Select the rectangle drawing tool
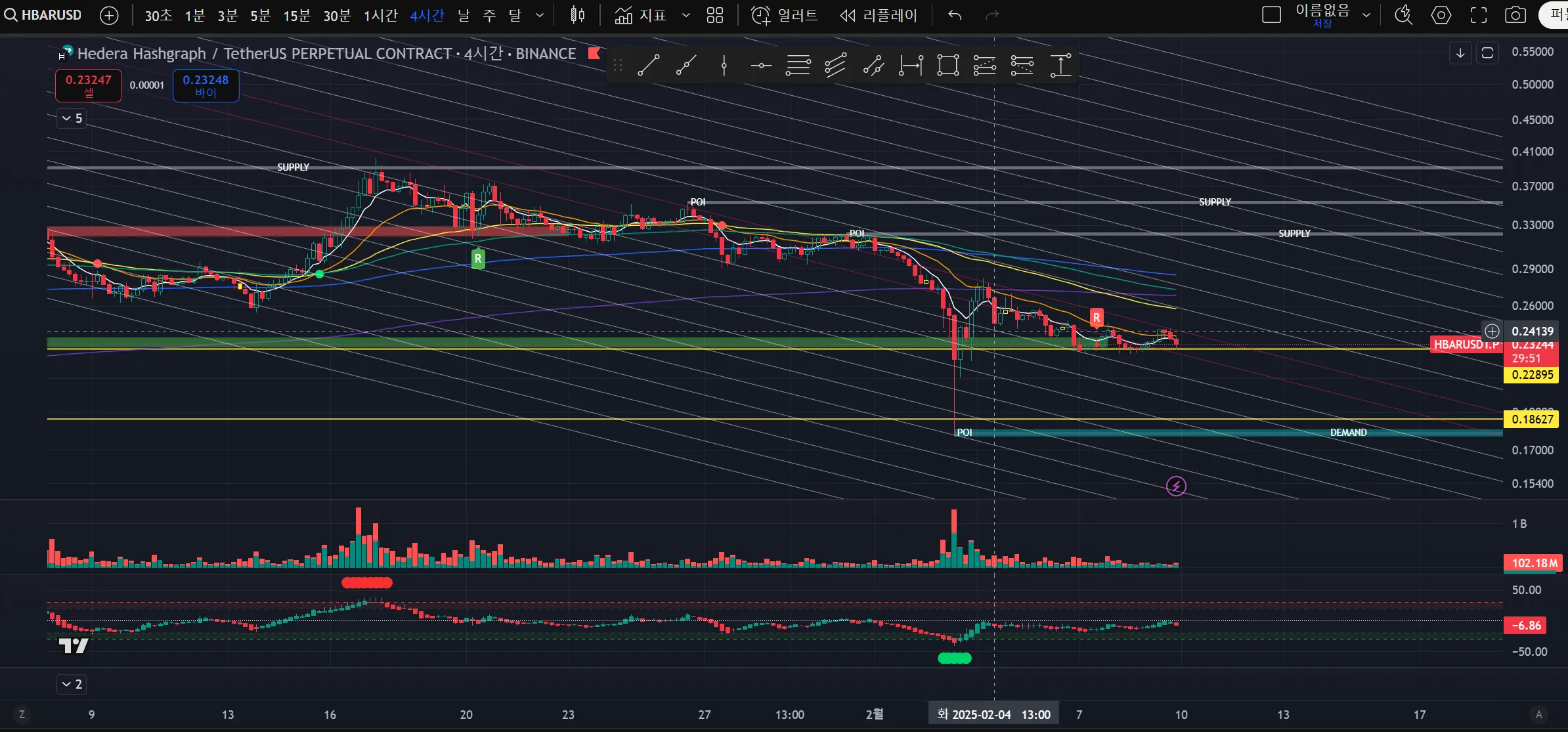Screen dimensions: 1568x732 point(947,65)
